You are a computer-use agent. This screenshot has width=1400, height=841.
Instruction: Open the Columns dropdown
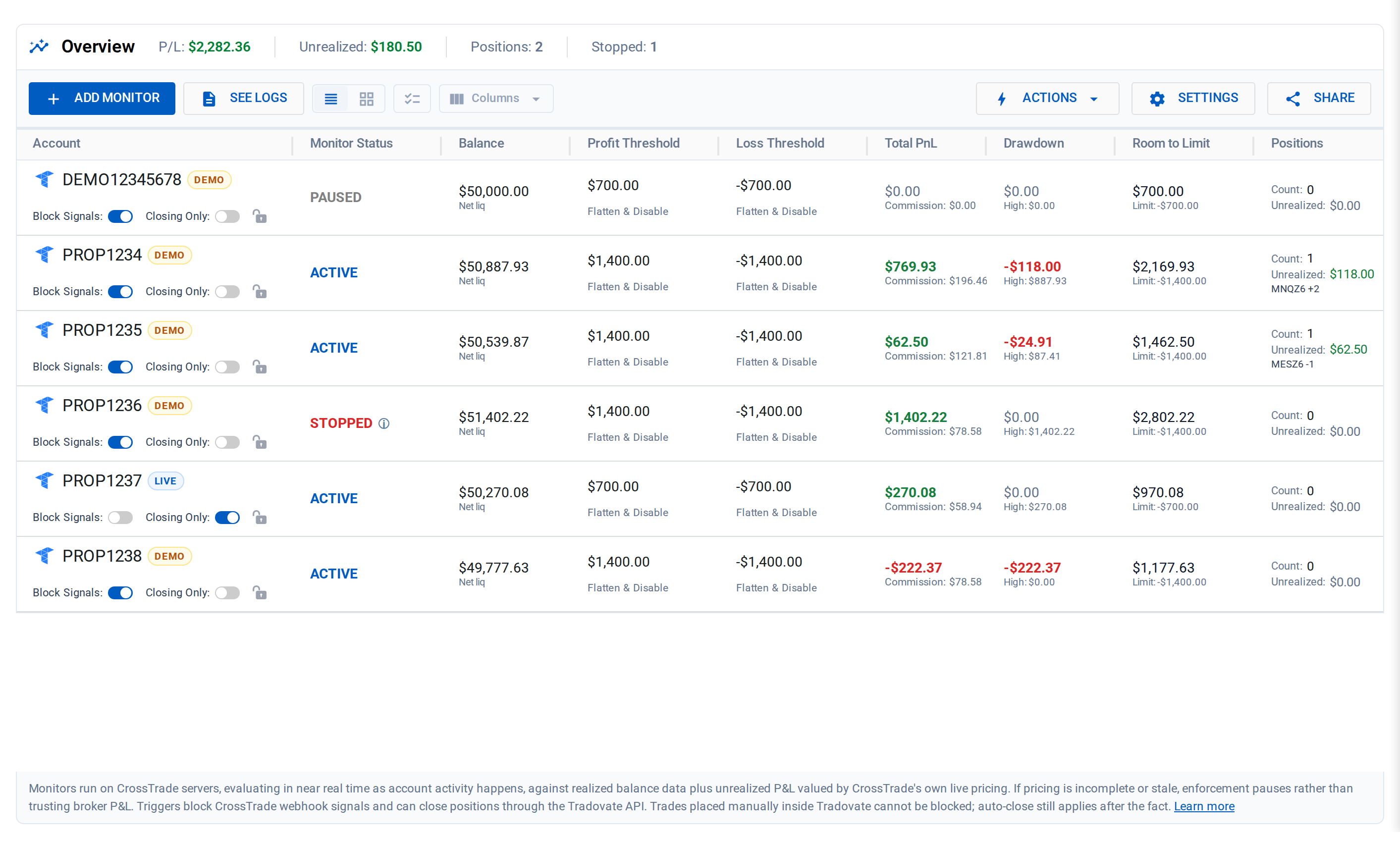point(496,99)
